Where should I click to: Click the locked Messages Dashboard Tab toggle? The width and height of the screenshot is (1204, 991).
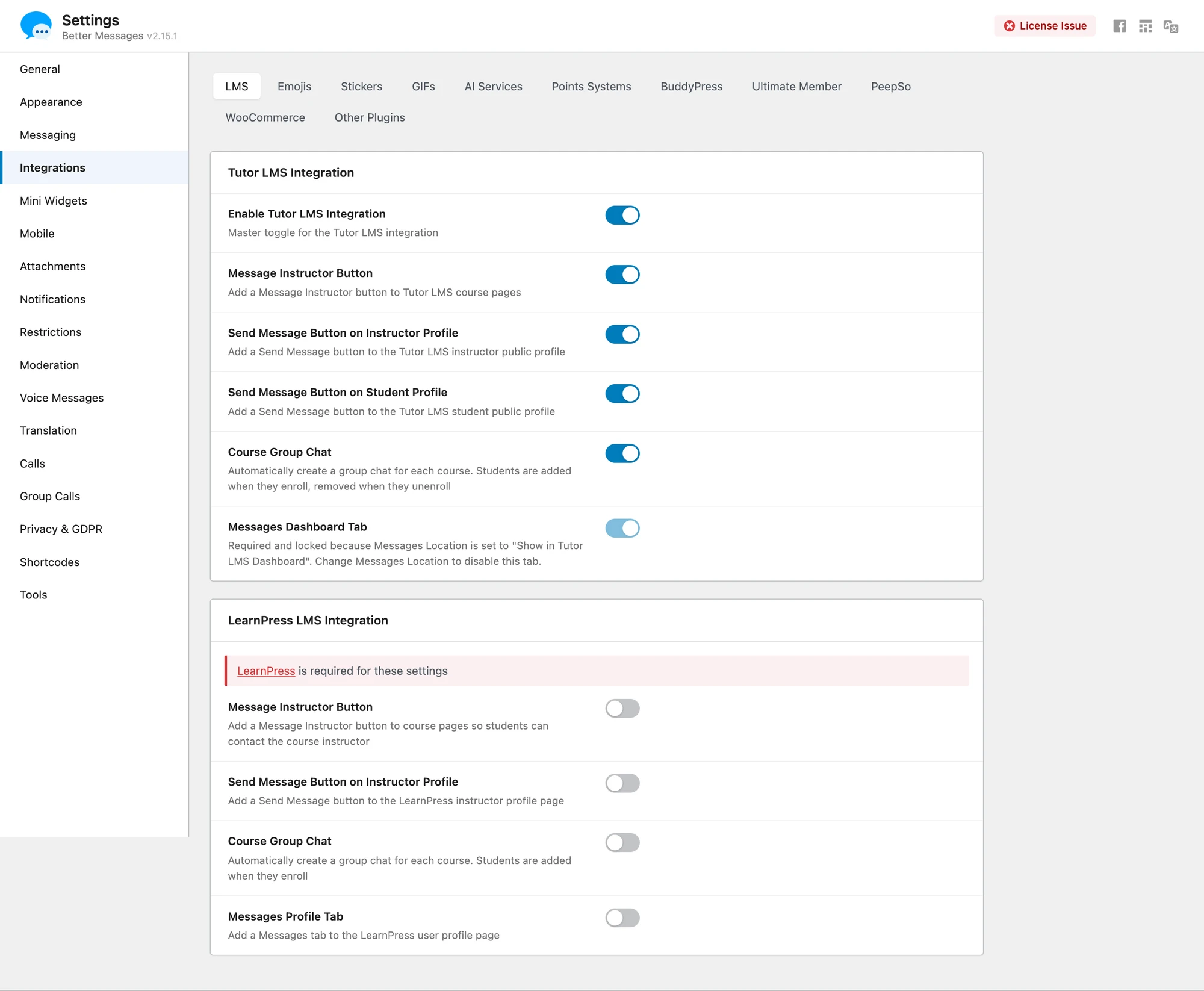(x=622, y=528)
